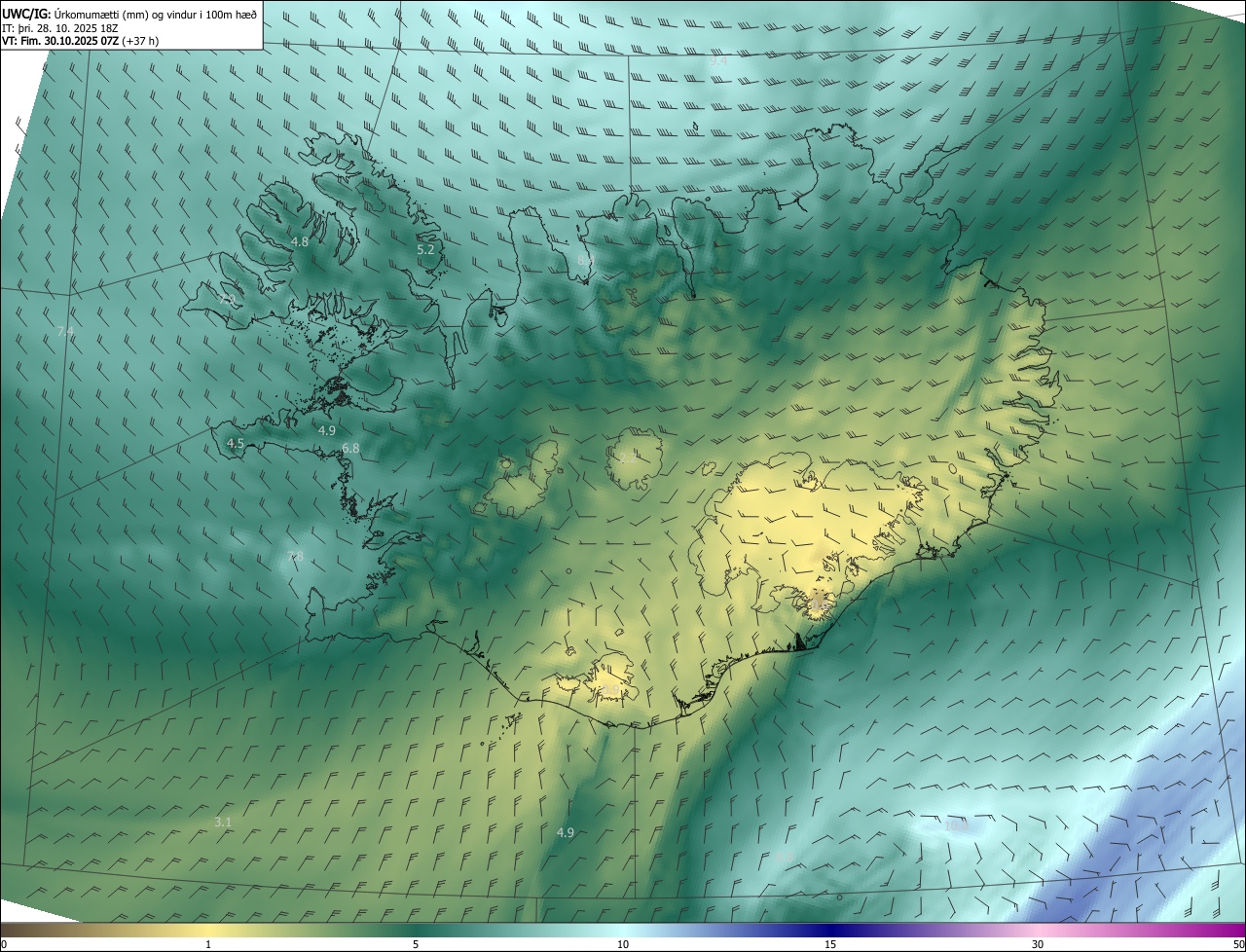The height and width of the screenshot is (952, 1246).
Task: Click the 4.5 value label on the map
Action: (x=236, y=443)
